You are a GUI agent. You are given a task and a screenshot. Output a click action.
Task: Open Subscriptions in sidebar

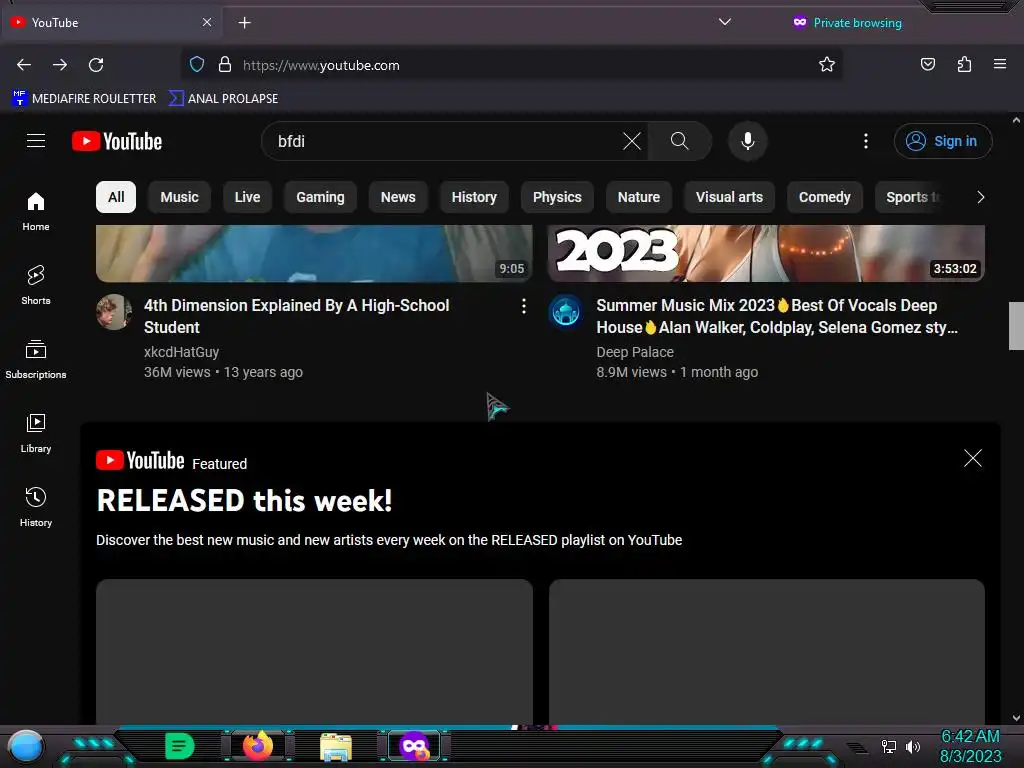tap(36, 359)
